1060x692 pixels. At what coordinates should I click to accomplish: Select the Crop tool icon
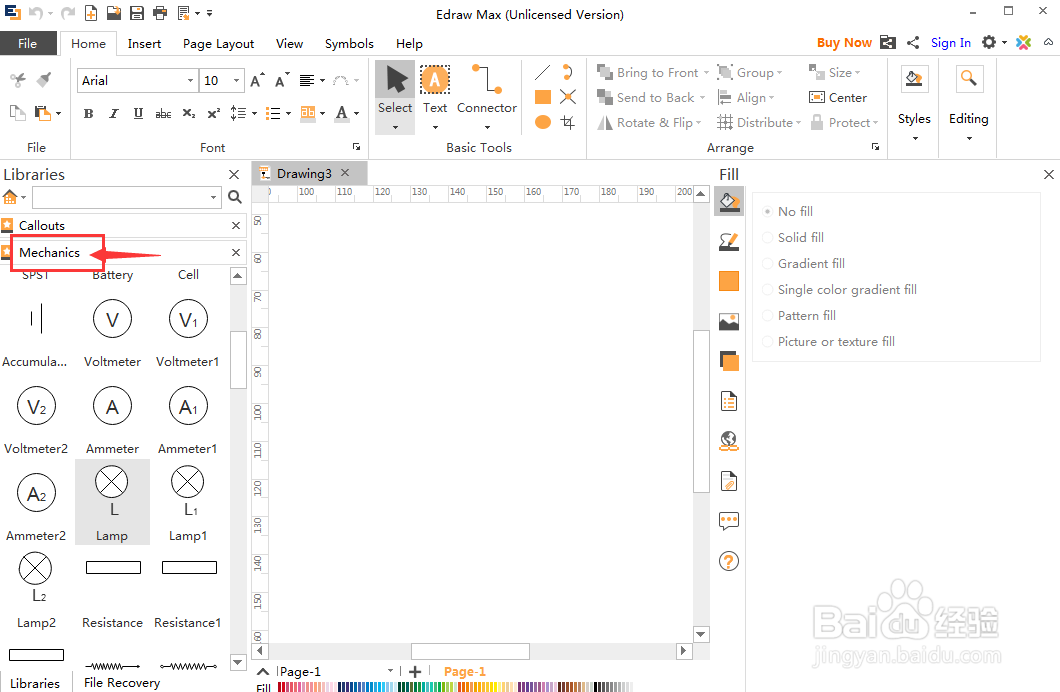tap(568, 122)
